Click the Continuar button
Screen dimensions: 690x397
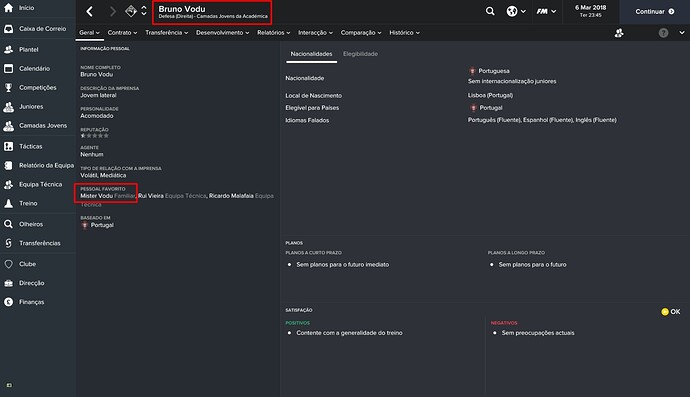(x=654, y=11)
